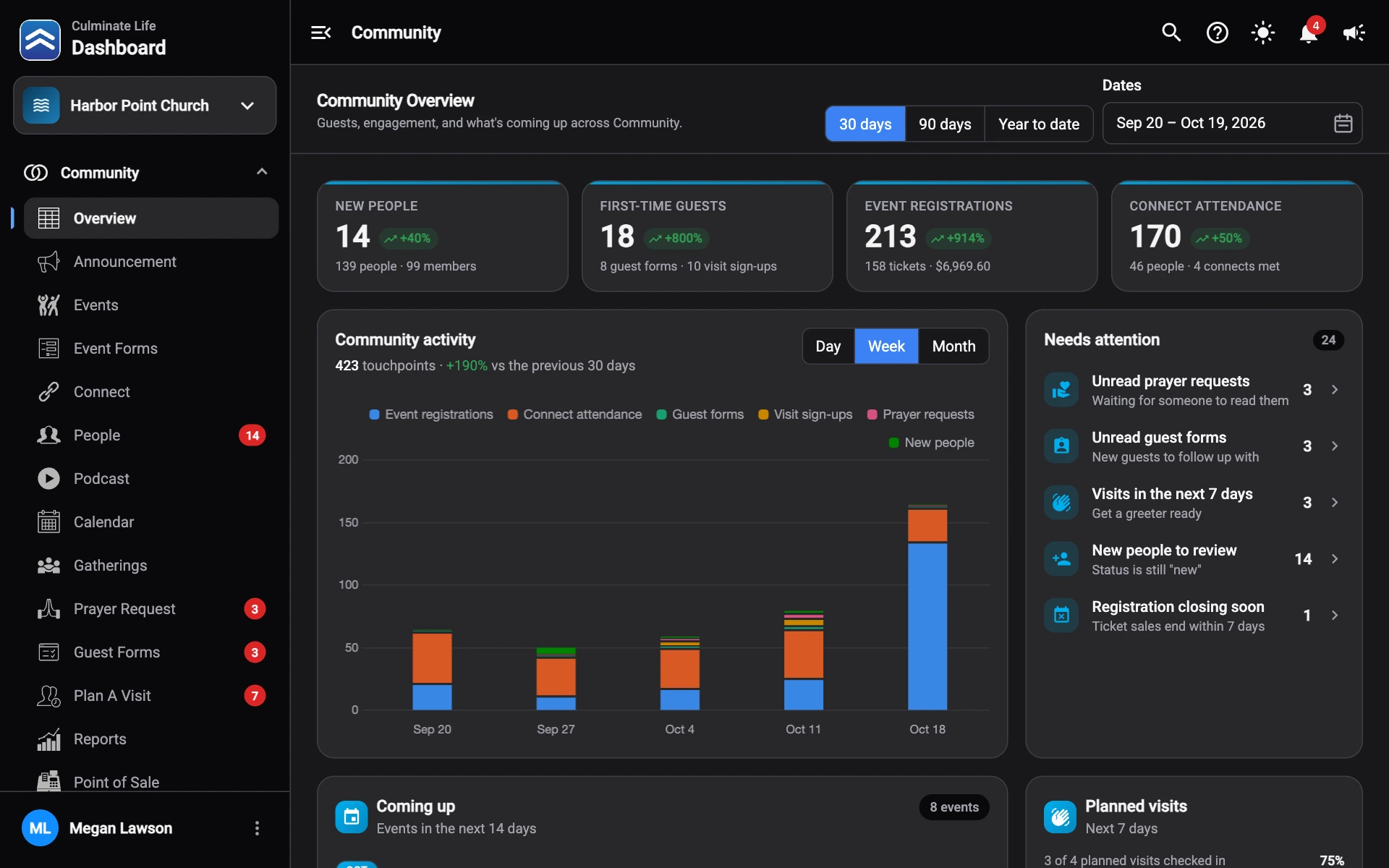Open Connect in the sidebar
Viewport: 1389px width, 868px height.
click(151, 392)
